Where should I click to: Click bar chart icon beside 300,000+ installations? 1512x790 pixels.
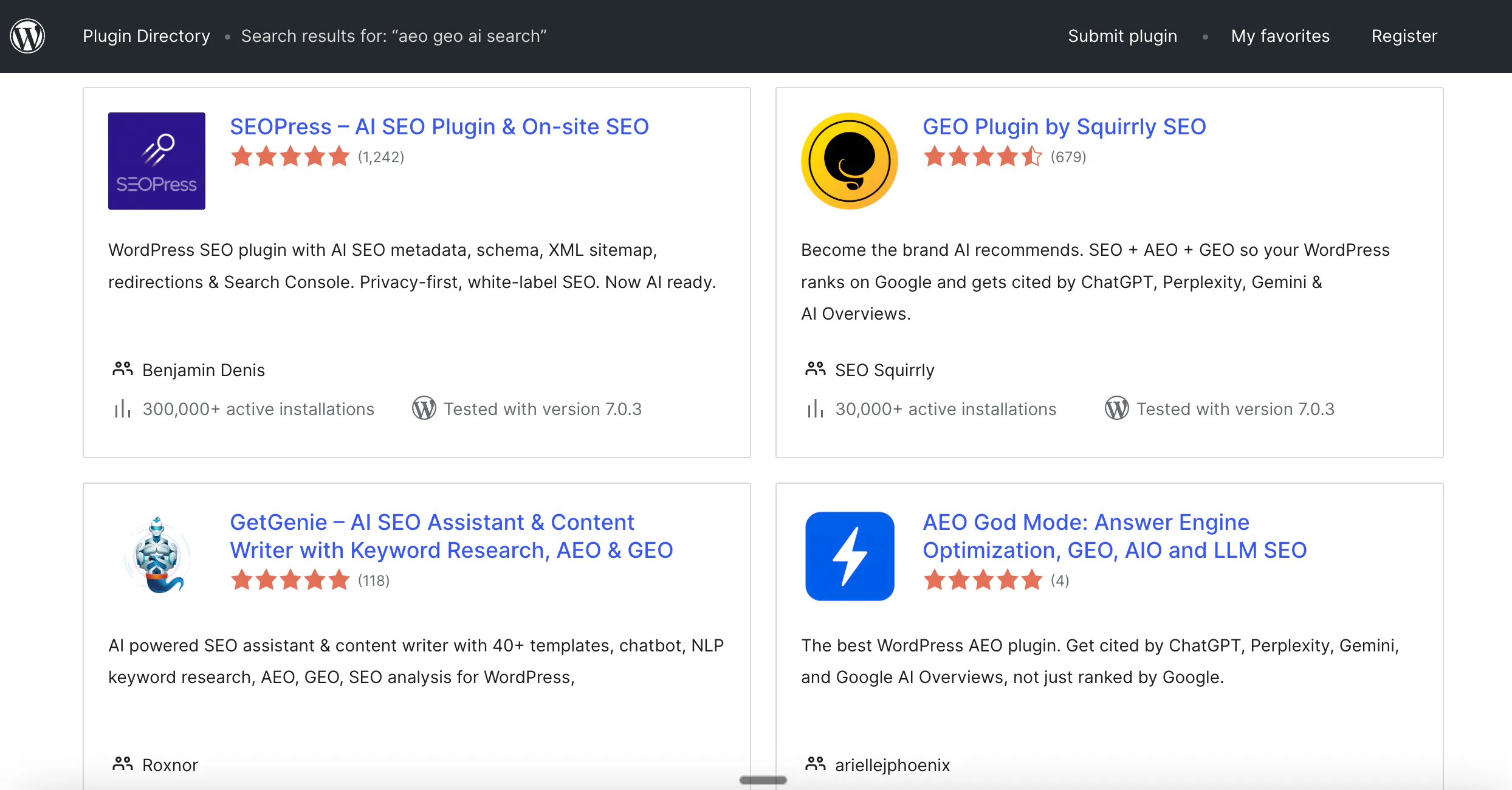pos(123,409)
